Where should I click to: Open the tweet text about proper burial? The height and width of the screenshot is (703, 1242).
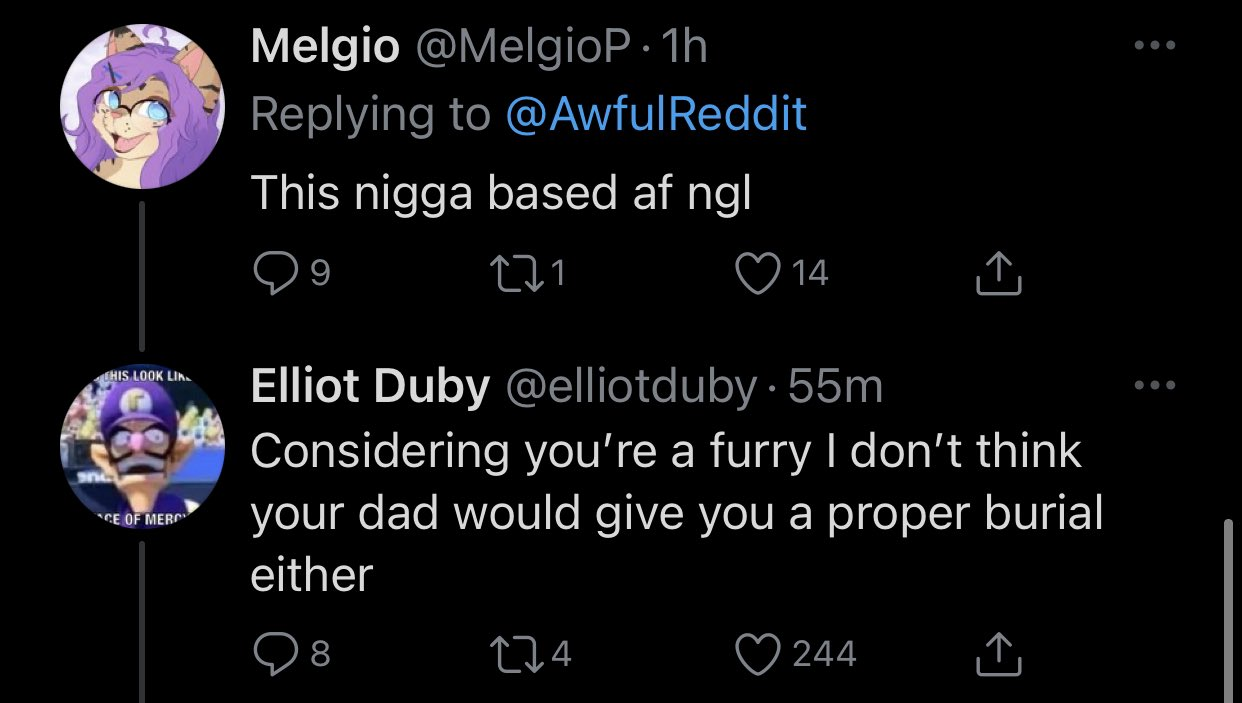(676, 513)
